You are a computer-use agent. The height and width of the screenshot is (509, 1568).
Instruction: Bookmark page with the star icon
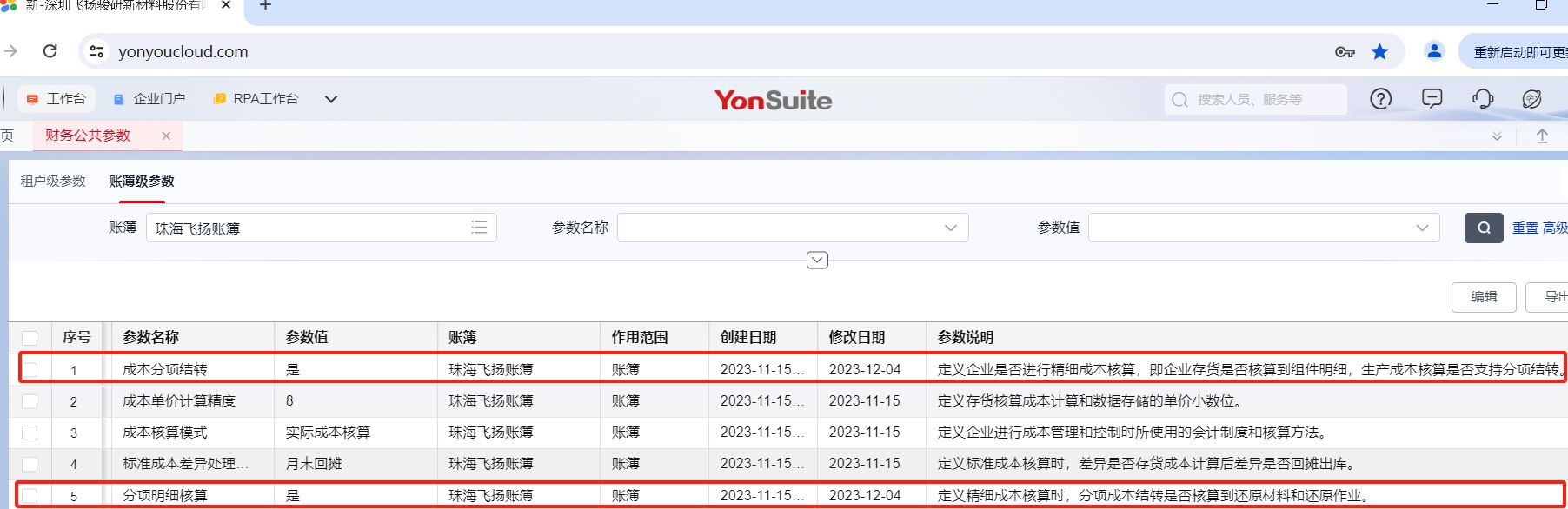1379,52
